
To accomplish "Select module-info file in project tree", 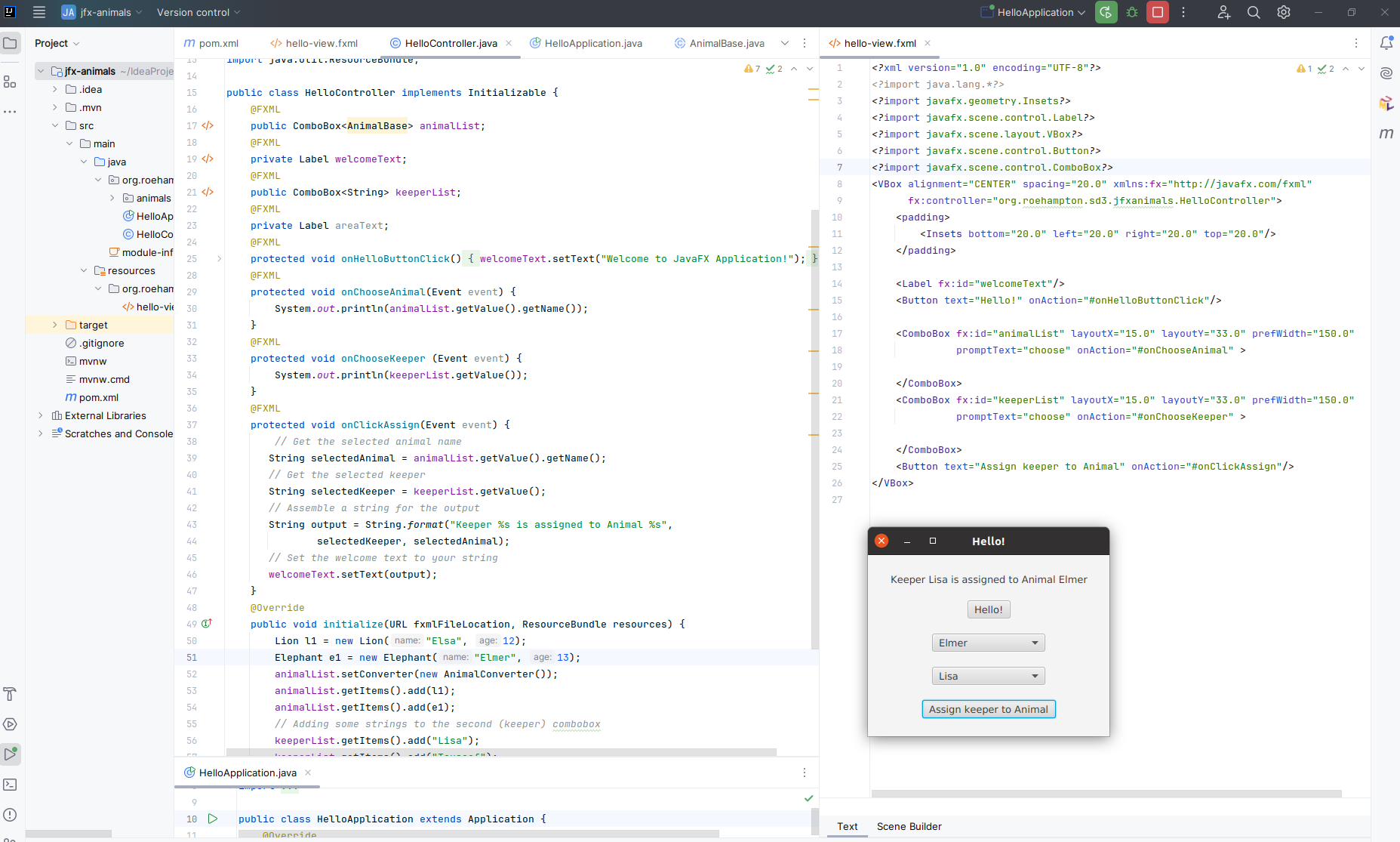I will pos(141,252).
